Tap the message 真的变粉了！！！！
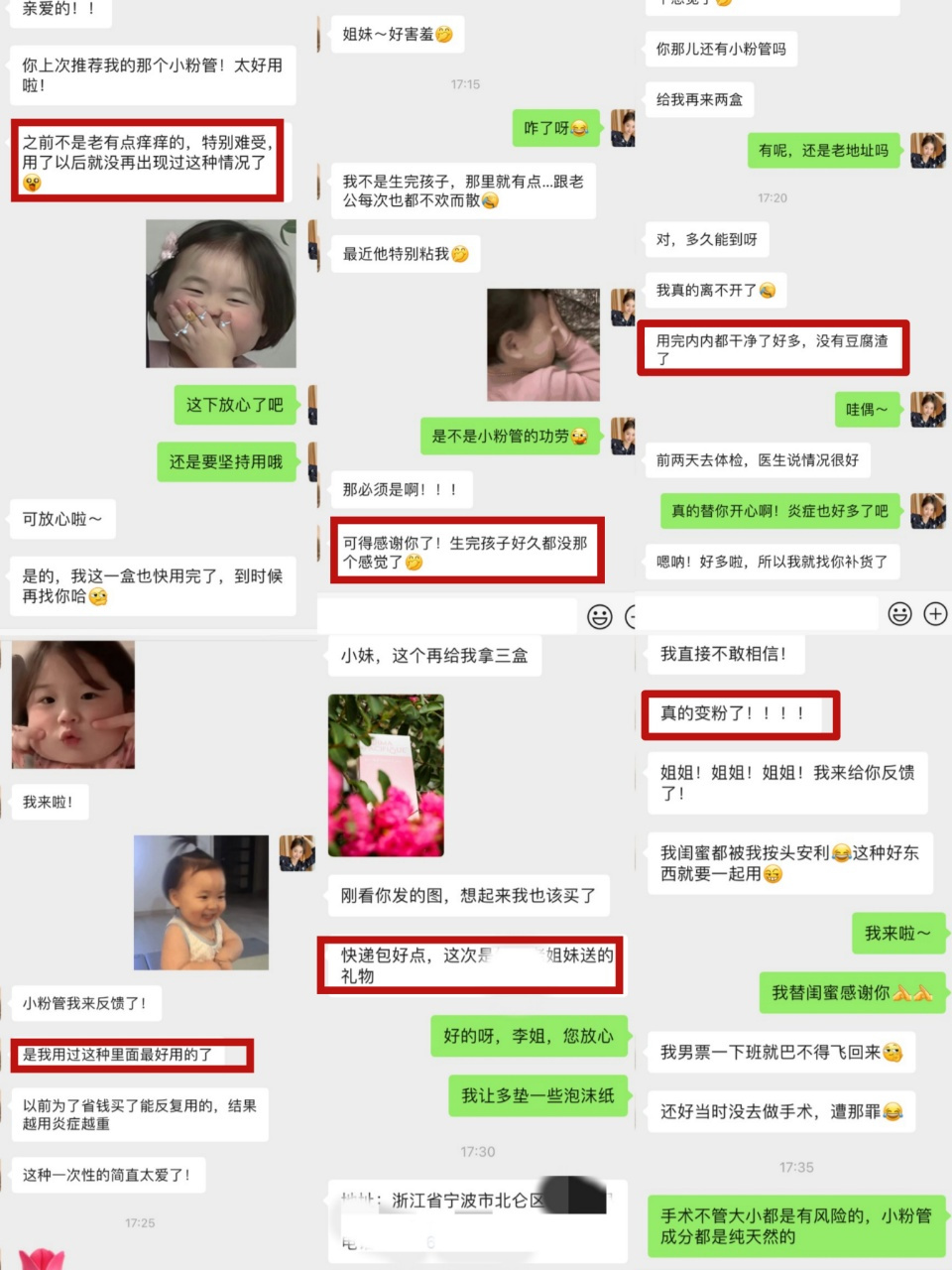 tap(733, 713)
